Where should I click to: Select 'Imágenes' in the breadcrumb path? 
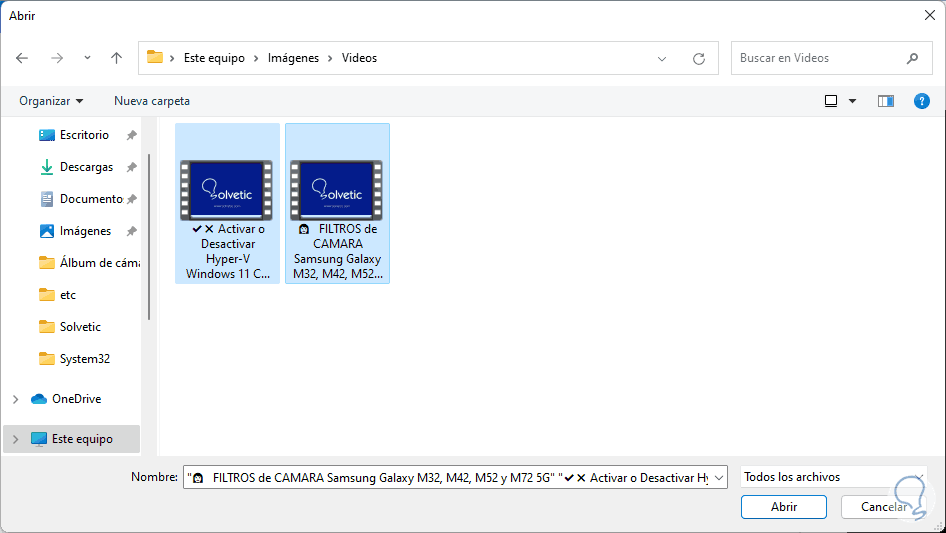pyautogui.click(x=293, y=58)
